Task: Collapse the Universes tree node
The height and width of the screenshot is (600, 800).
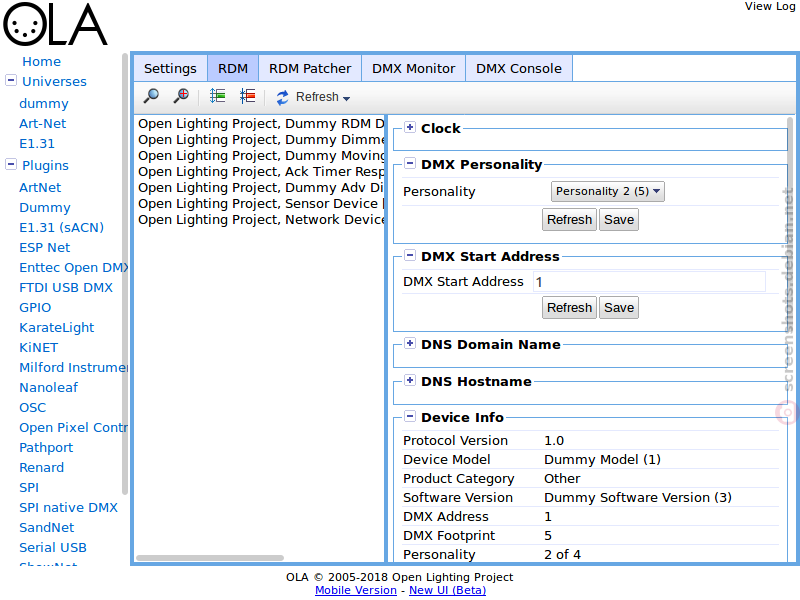Action: click(x=11, y=81)
